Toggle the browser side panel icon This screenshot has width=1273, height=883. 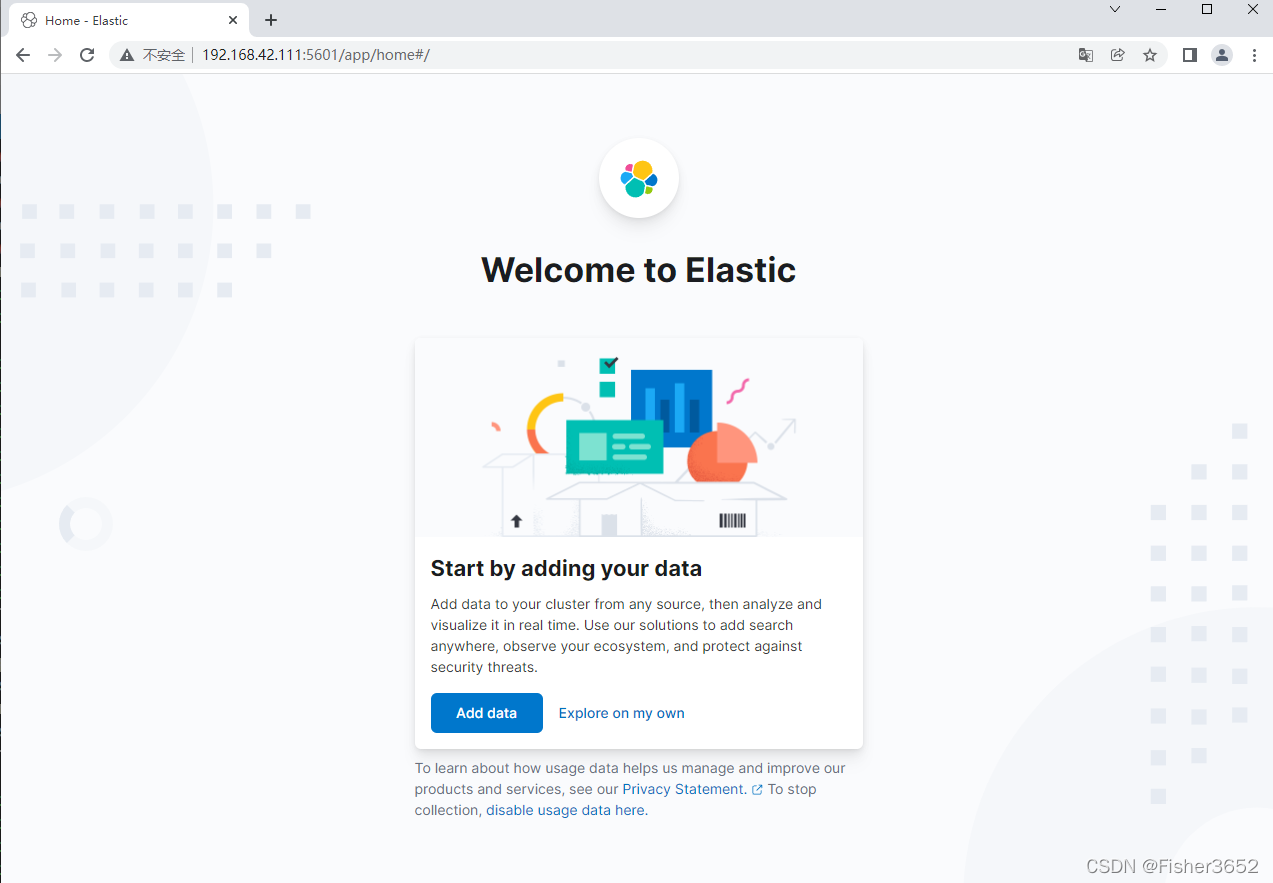coord(1190,55)
